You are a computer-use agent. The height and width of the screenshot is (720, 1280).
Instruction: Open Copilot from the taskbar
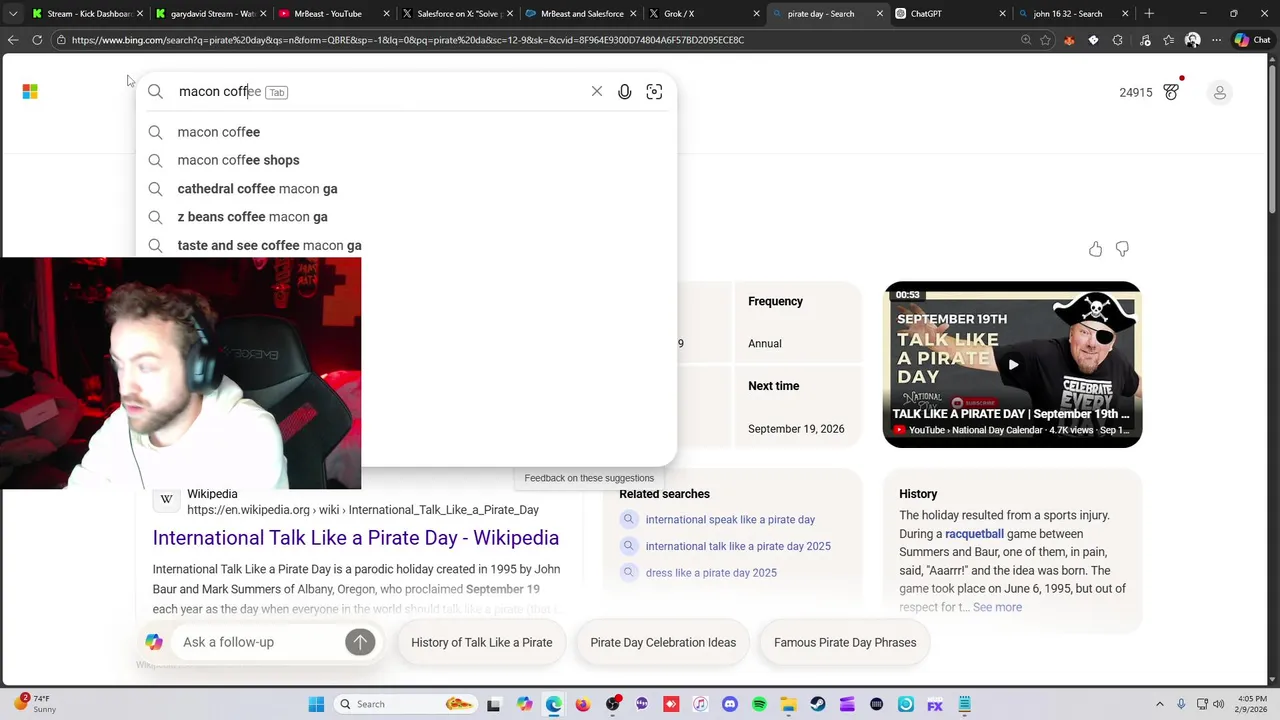point(525,704)
